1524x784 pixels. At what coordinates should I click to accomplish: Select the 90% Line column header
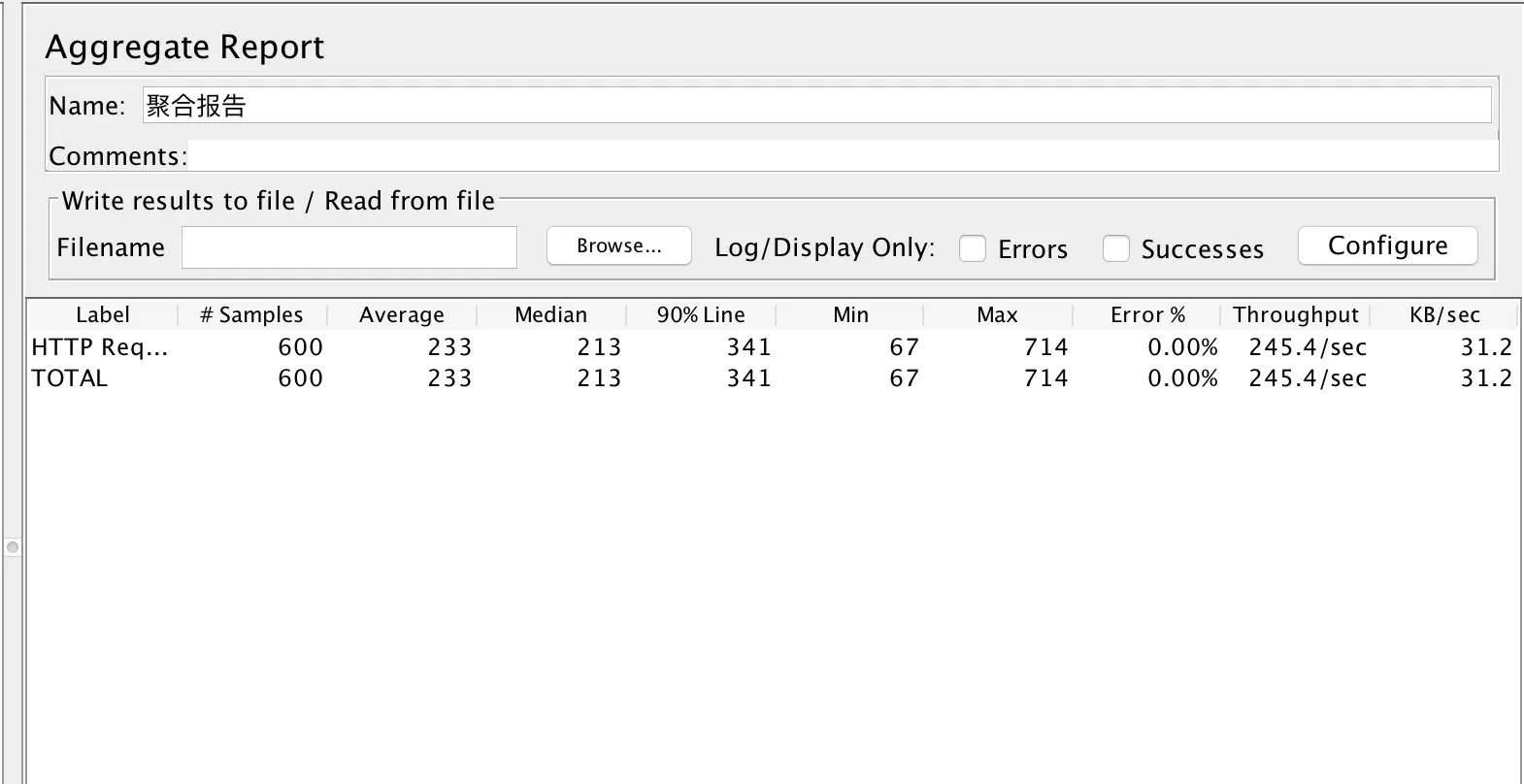click(701, 314)
